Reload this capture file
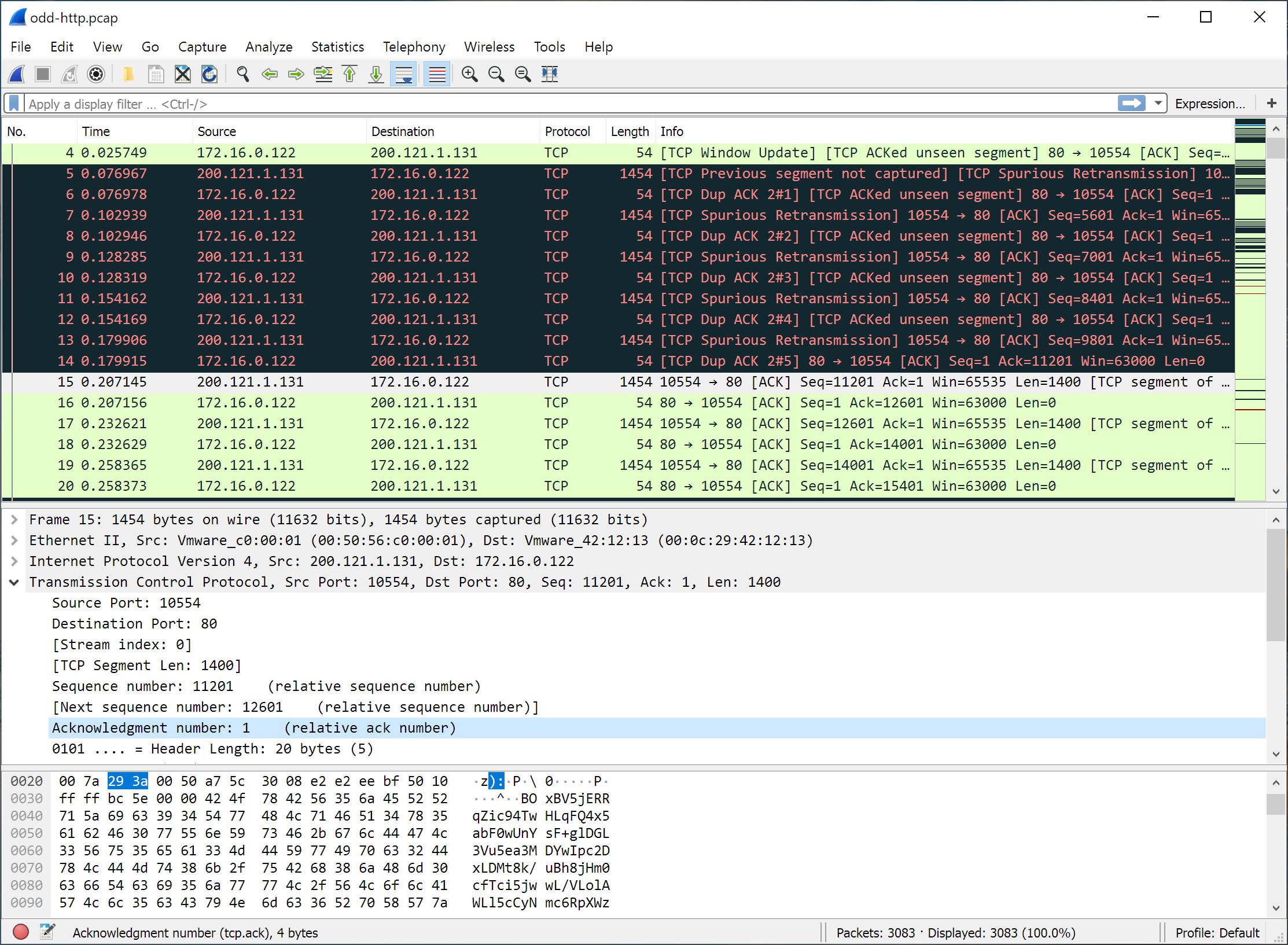This screenshot has height=945, width=1288. (x=209, y=74)
